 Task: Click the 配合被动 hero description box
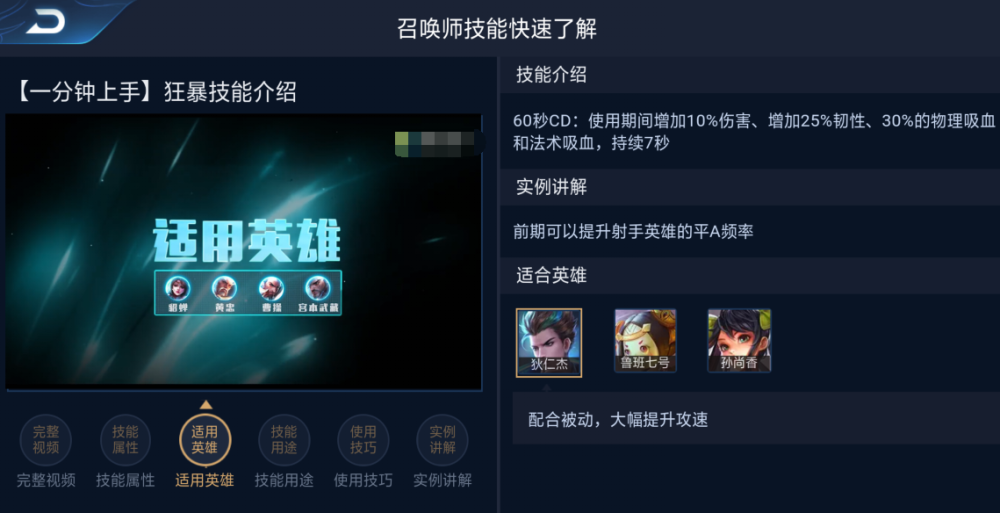[x=756, y=419]
